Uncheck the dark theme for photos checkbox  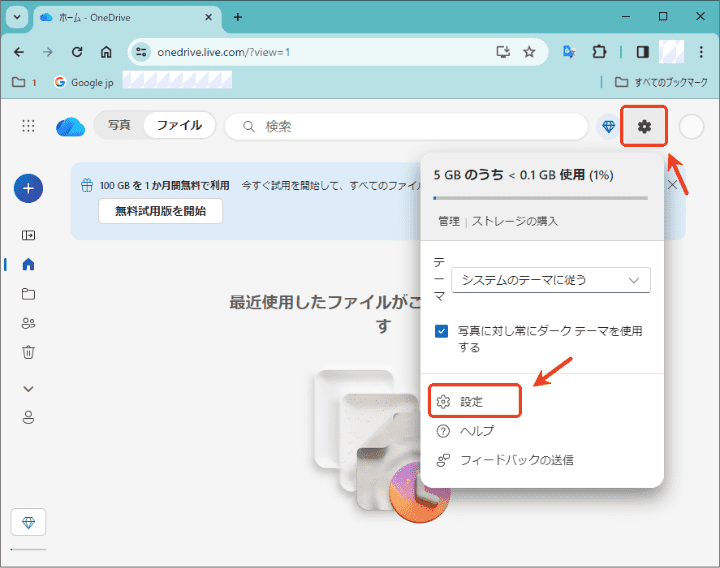(442, 331)
